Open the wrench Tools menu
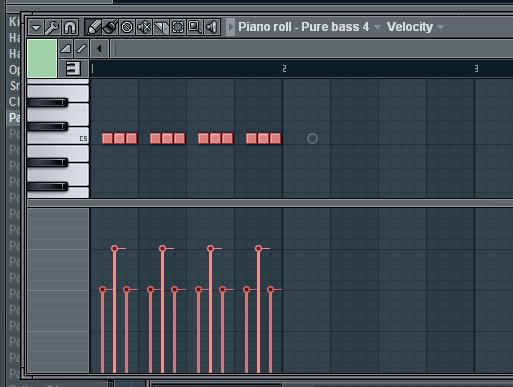The image size is (513, 387). 52,27
